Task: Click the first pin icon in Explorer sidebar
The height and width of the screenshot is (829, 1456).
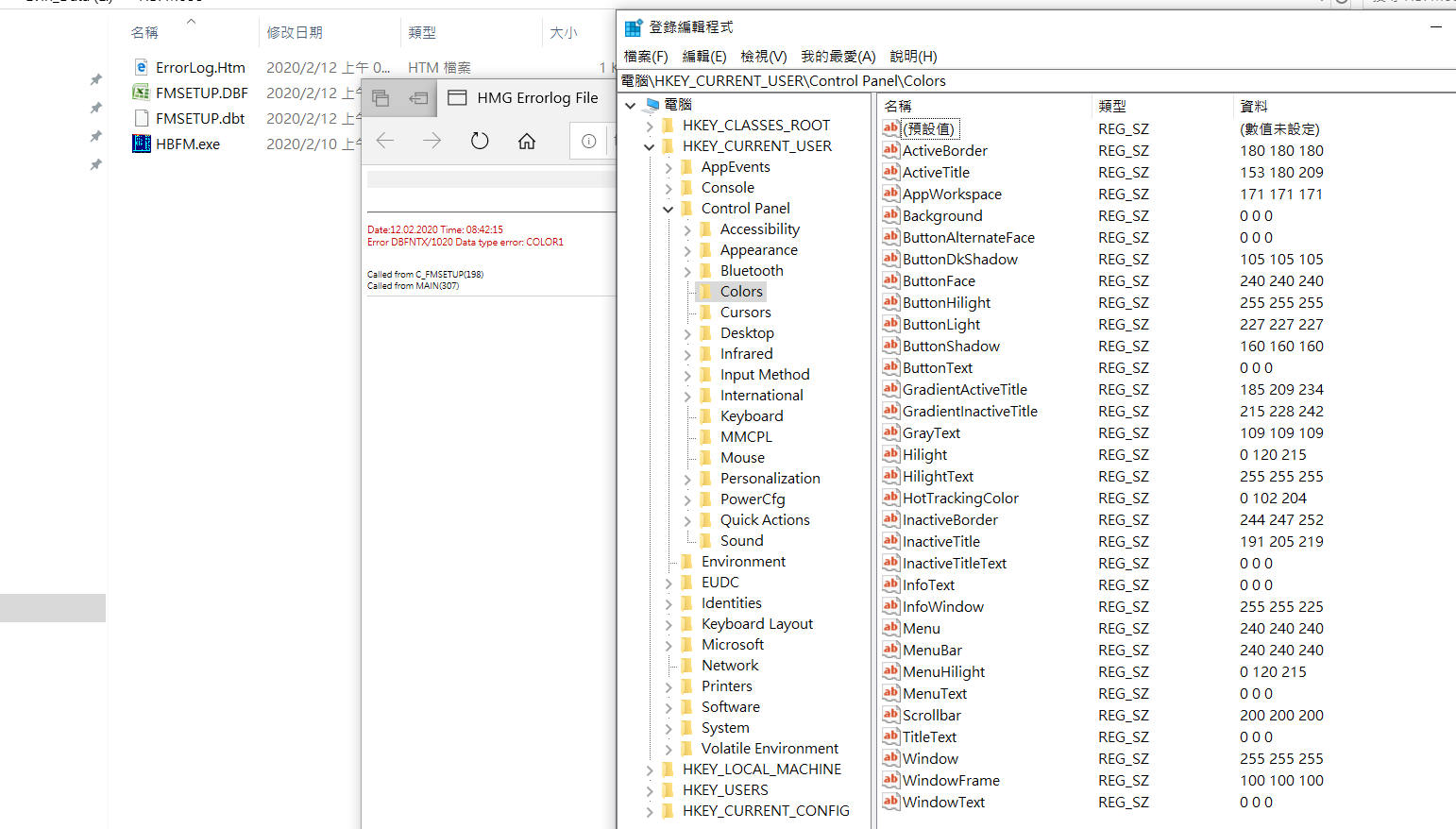Action: click(95, 79)
